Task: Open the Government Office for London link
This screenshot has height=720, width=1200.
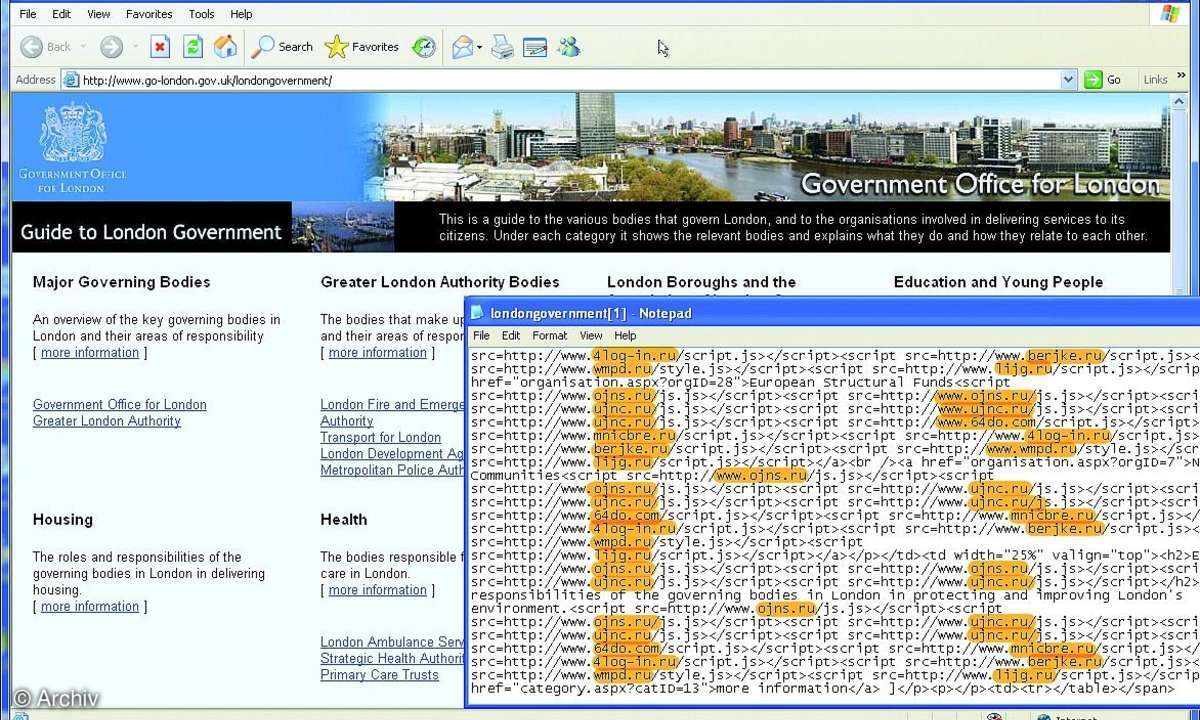Action: (x=120, y=405)
